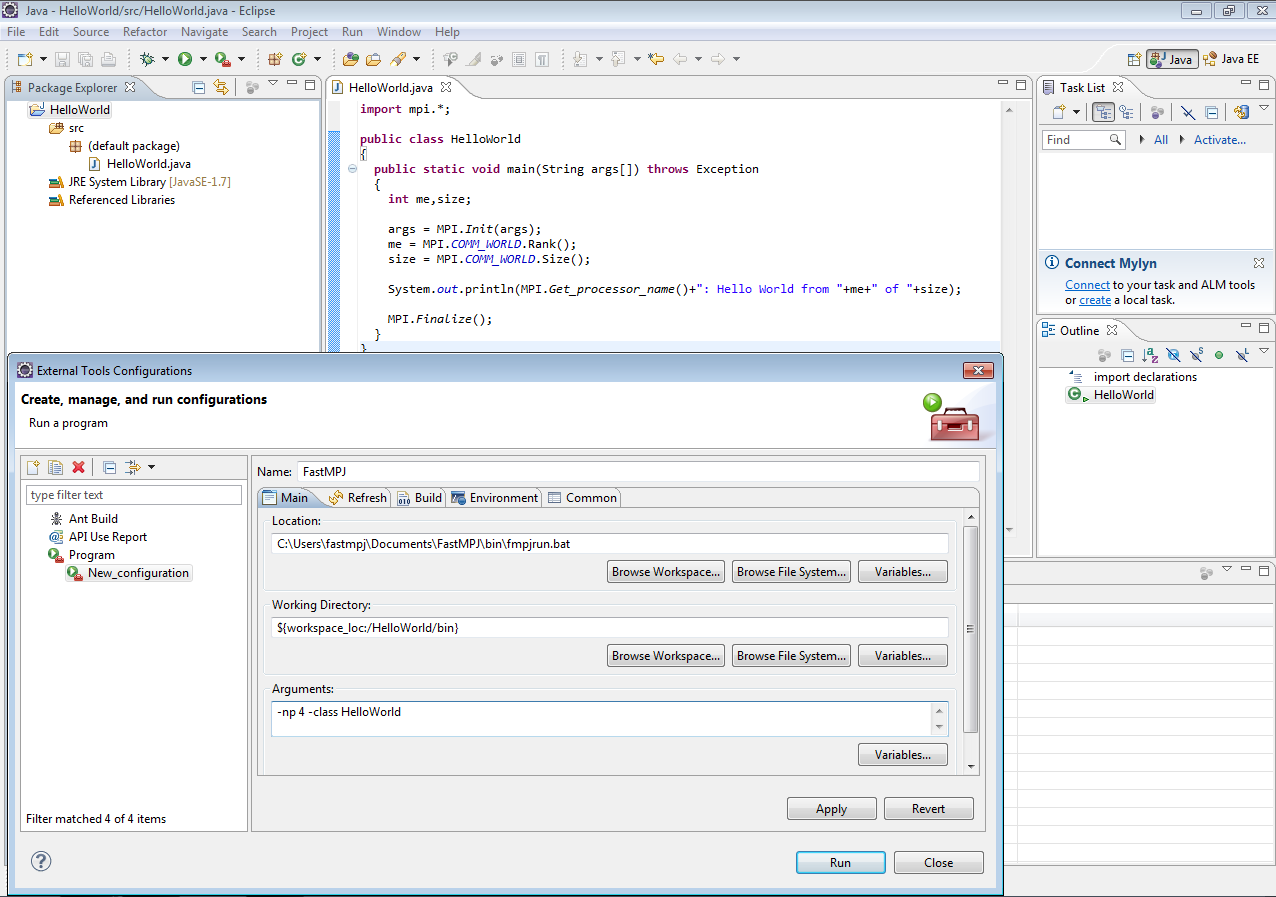The height and width of the screenshot is (897, 1276).
Task: Click the Search flashlight toolbar icon
Action: (398, 59)
